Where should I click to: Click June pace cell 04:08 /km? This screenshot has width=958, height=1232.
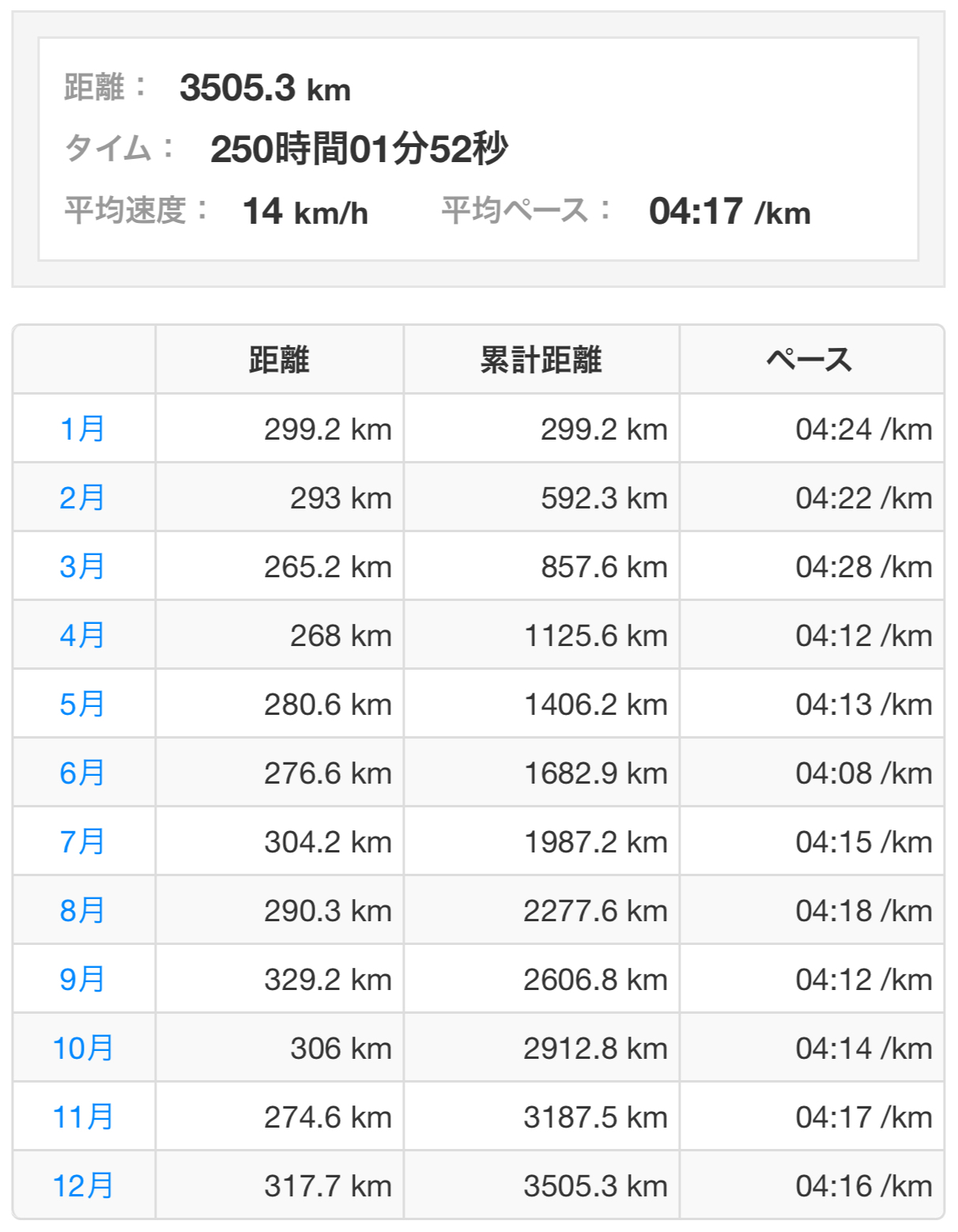pos(863,773)
